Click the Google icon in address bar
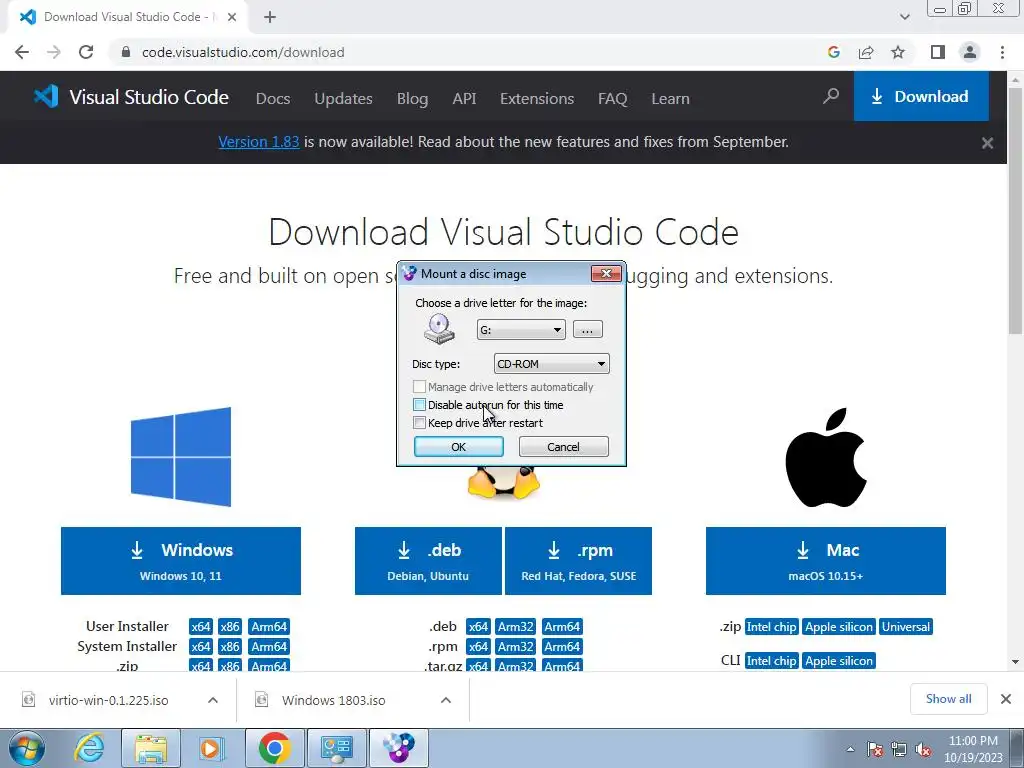This screenshot has width=1024, height=768. [833, 52]
